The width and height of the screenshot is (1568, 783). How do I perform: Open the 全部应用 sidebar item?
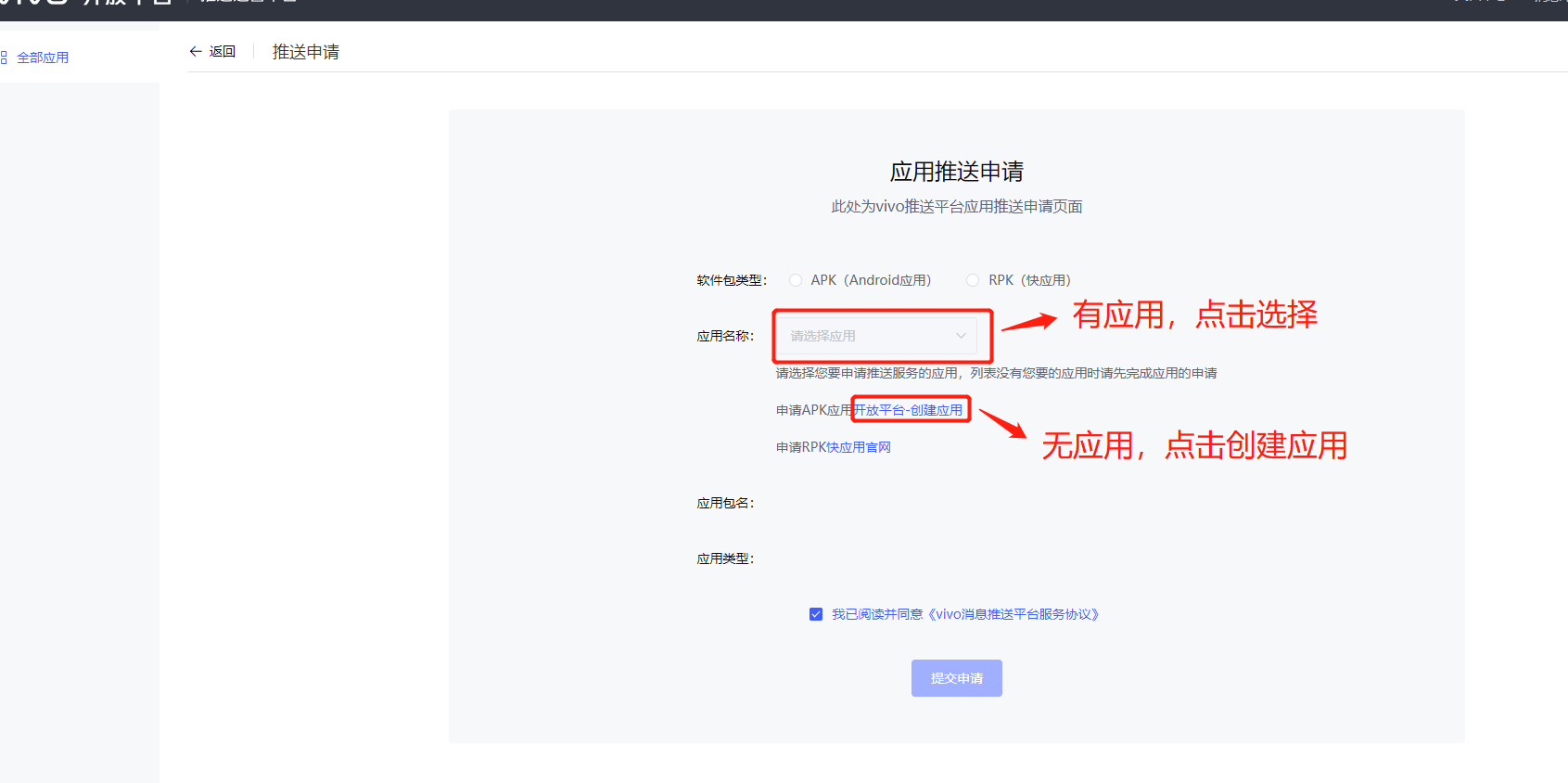43,58
